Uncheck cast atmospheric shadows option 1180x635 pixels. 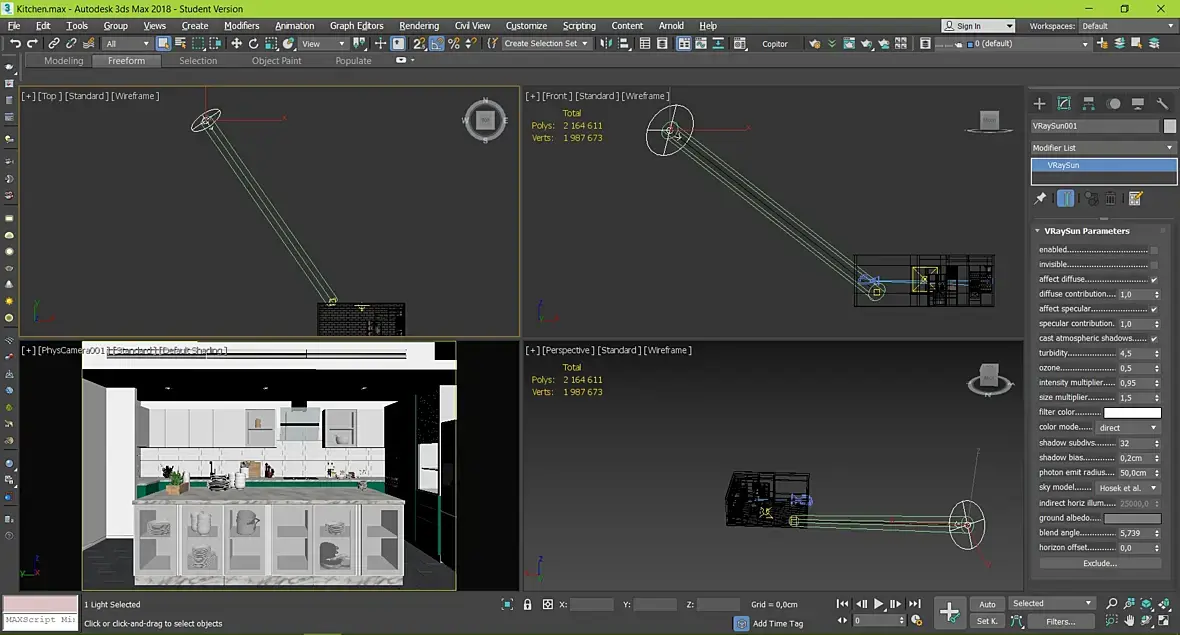point(1154,339)
